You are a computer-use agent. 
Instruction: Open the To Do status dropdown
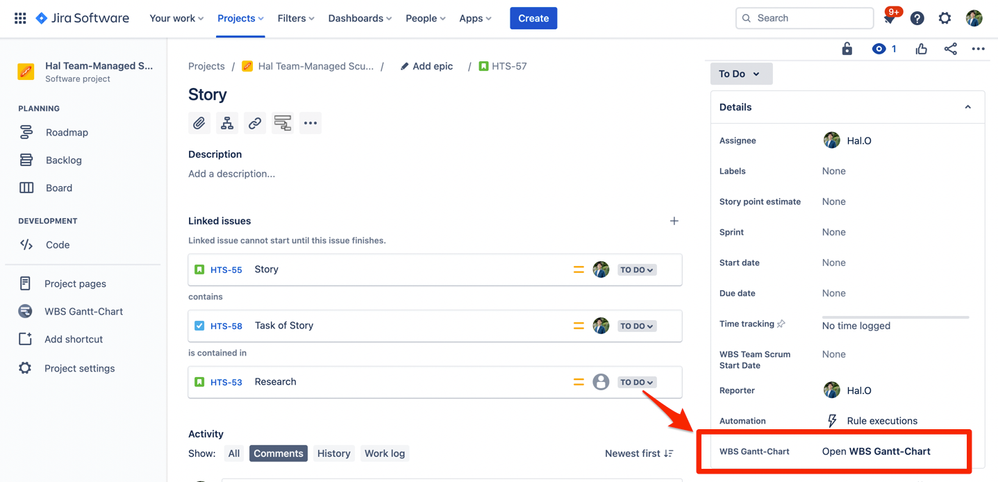(x=741, y=74)
